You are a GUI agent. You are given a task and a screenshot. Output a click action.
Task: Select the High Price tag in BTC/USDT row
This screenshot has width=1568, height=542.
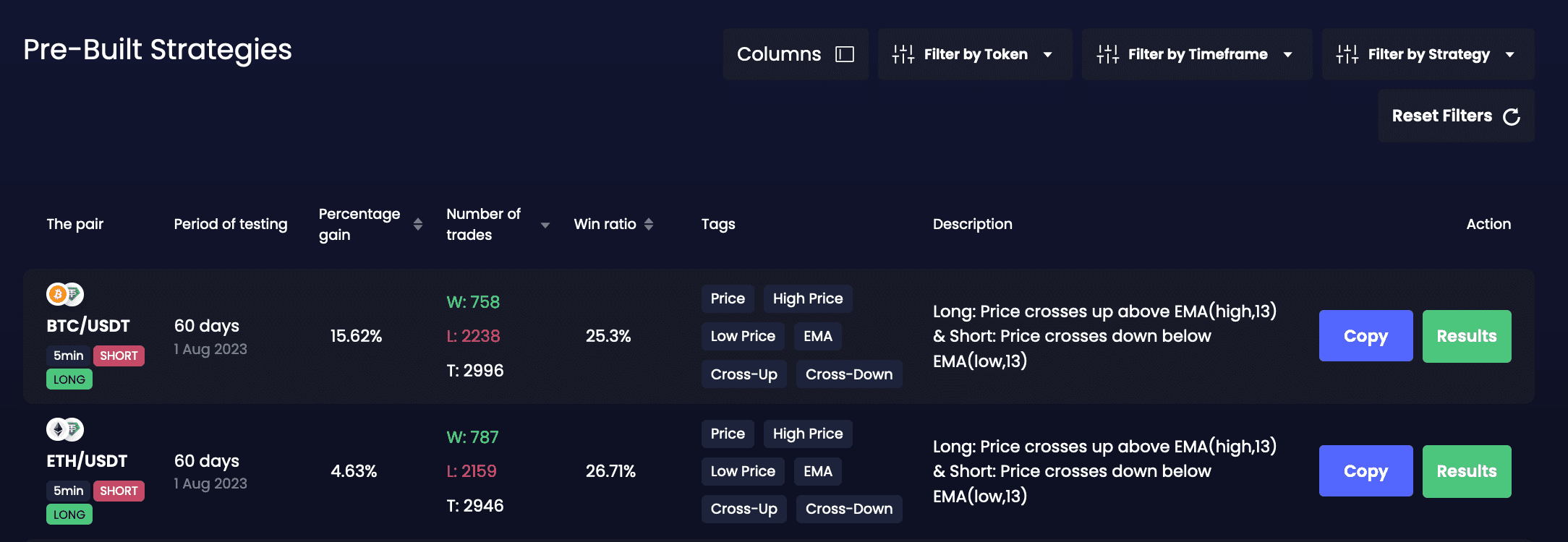[x=808, y=298]
